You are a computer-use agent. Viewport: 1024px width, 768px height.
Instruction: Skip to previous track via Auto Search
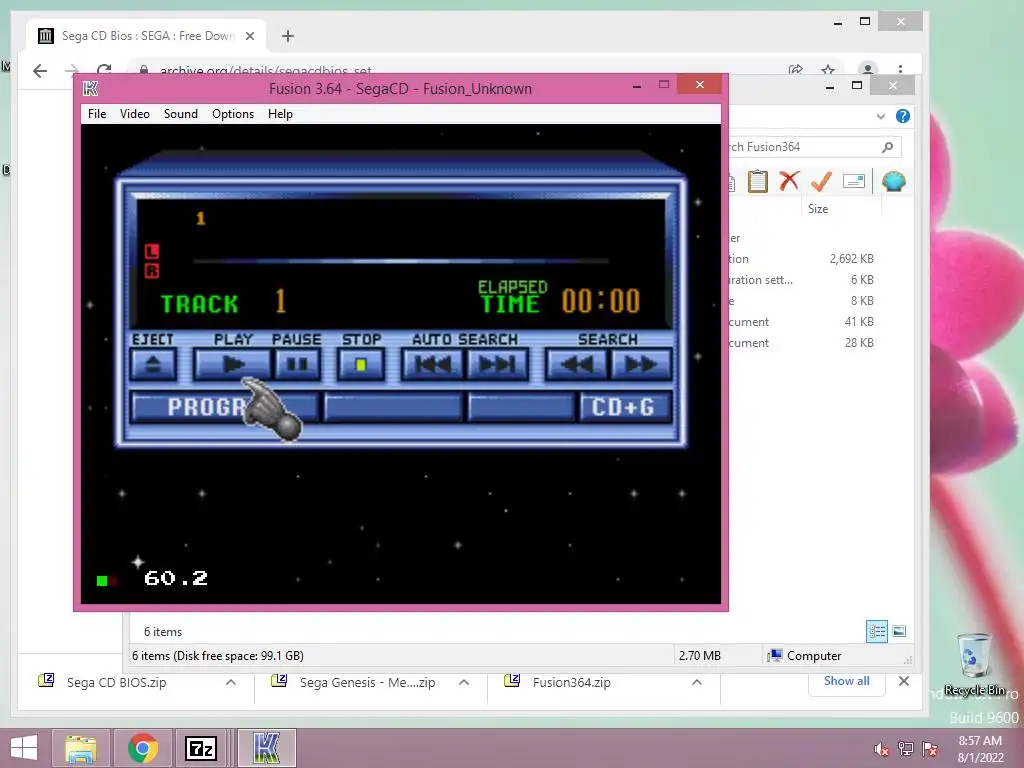coord(433,364)
